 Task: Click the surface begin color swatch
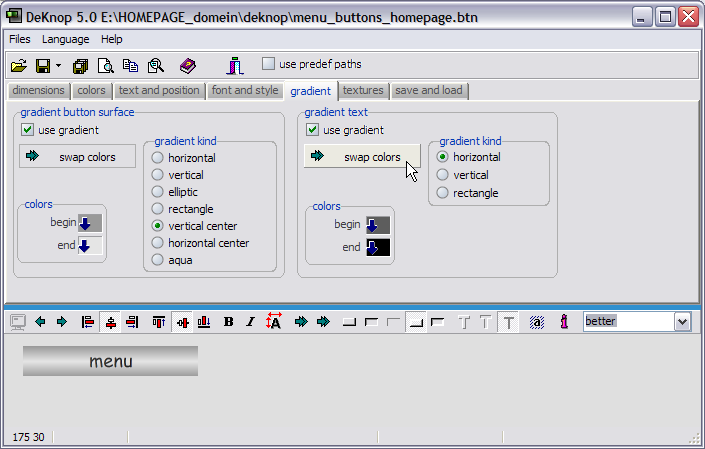pos(90,223)
